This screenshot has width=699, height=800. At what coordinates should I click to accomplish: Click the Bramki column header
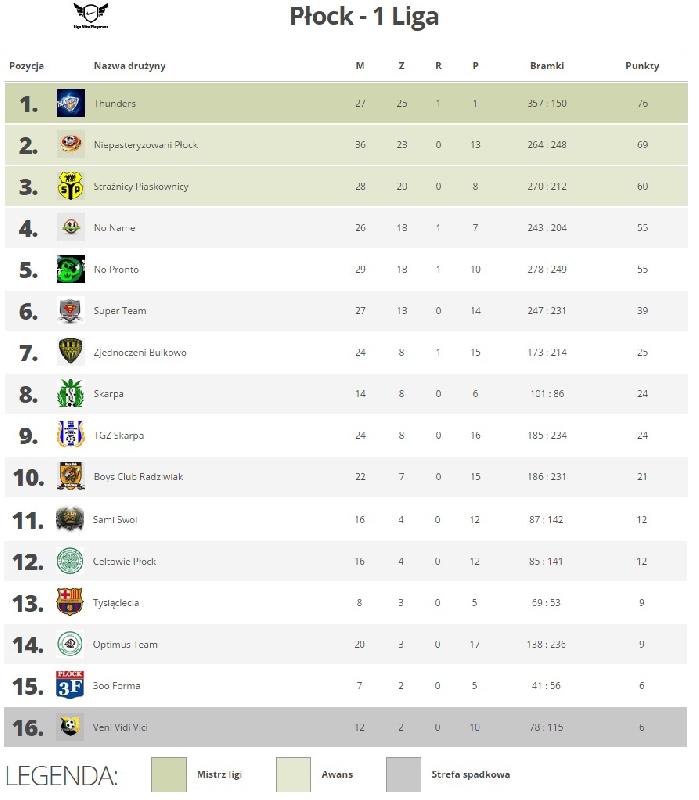(x=547, y=66)
